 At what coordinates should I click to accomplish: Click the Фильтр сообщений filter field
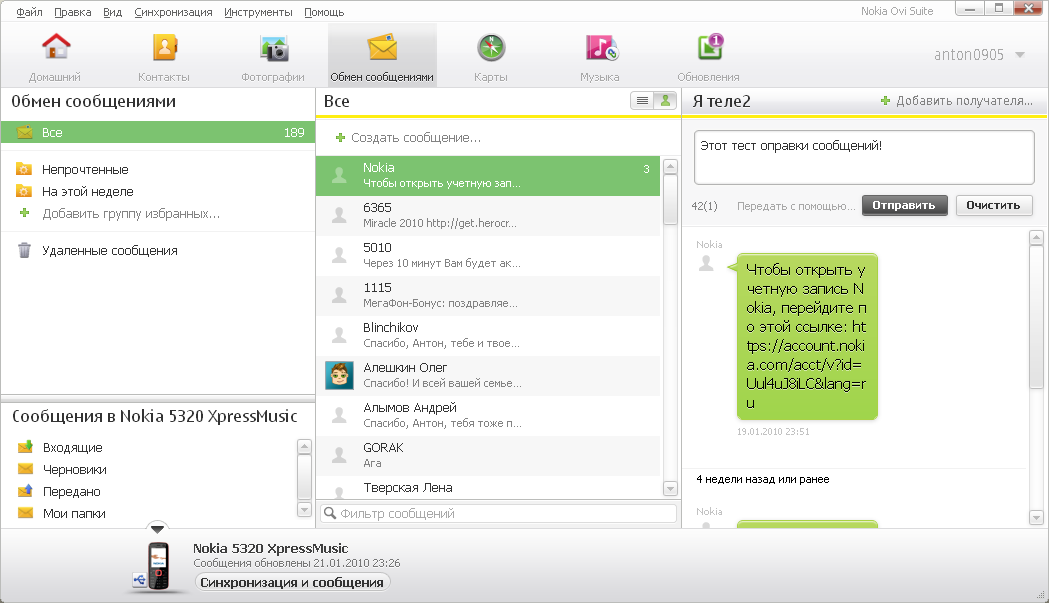499,513
